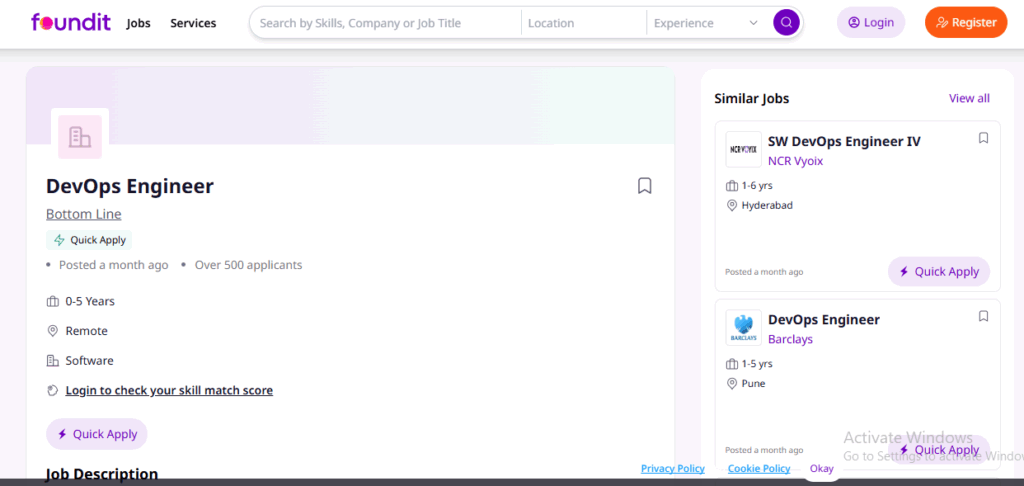
Task: Focus the skills or job title search field
Action: tap(385, 23)
